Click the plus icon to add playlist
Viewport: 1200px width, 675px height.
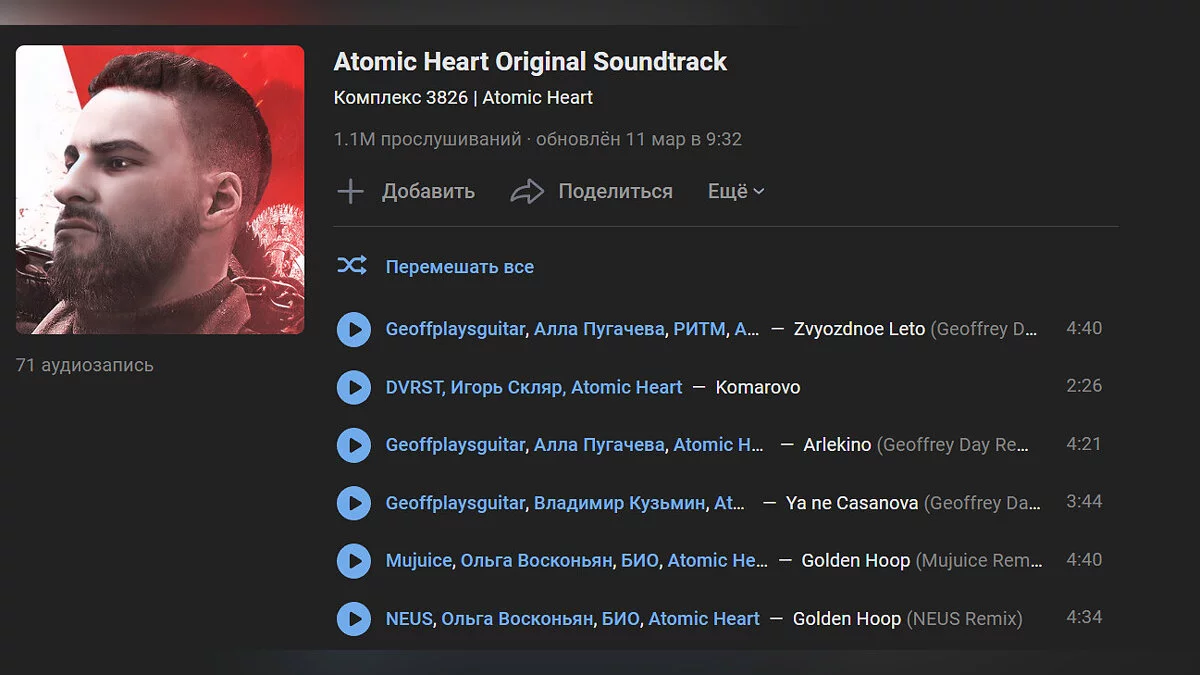tap(350, 191)
